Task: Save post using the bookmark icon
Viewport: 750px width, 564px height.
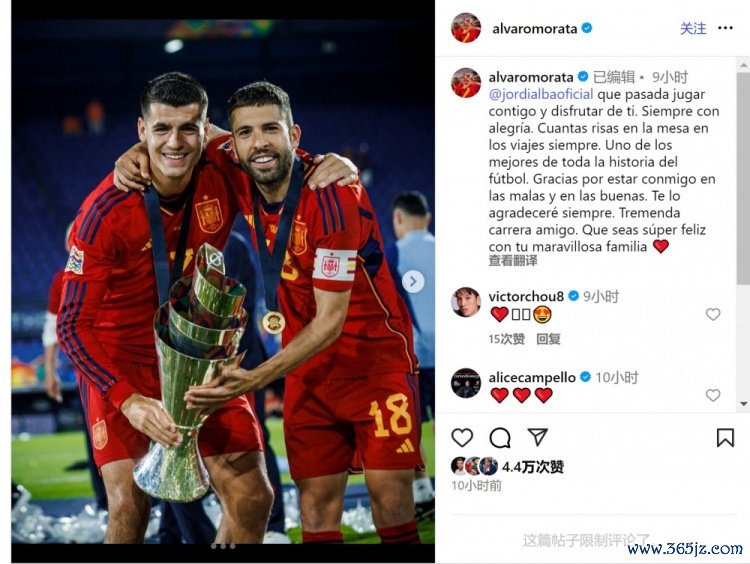Action: coord(725,437)
